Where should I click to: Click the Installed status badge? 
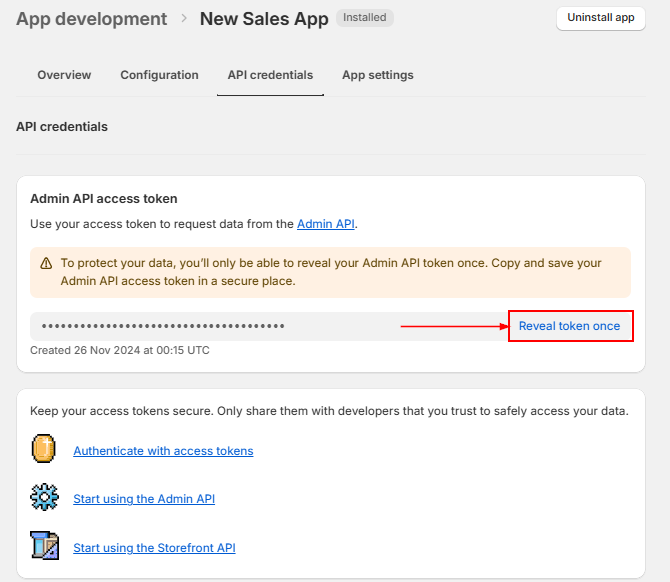click(365, 18)
